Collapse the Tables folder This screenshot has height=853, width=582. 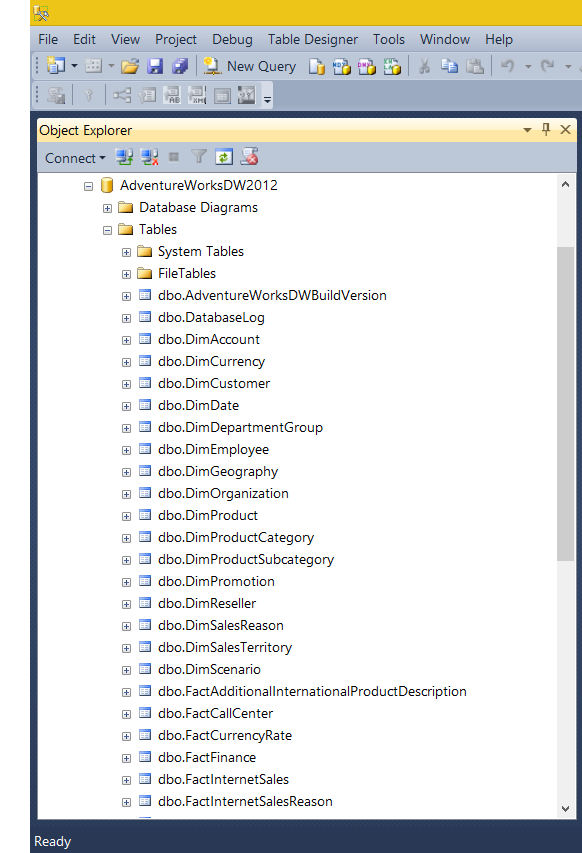(108, 230)
